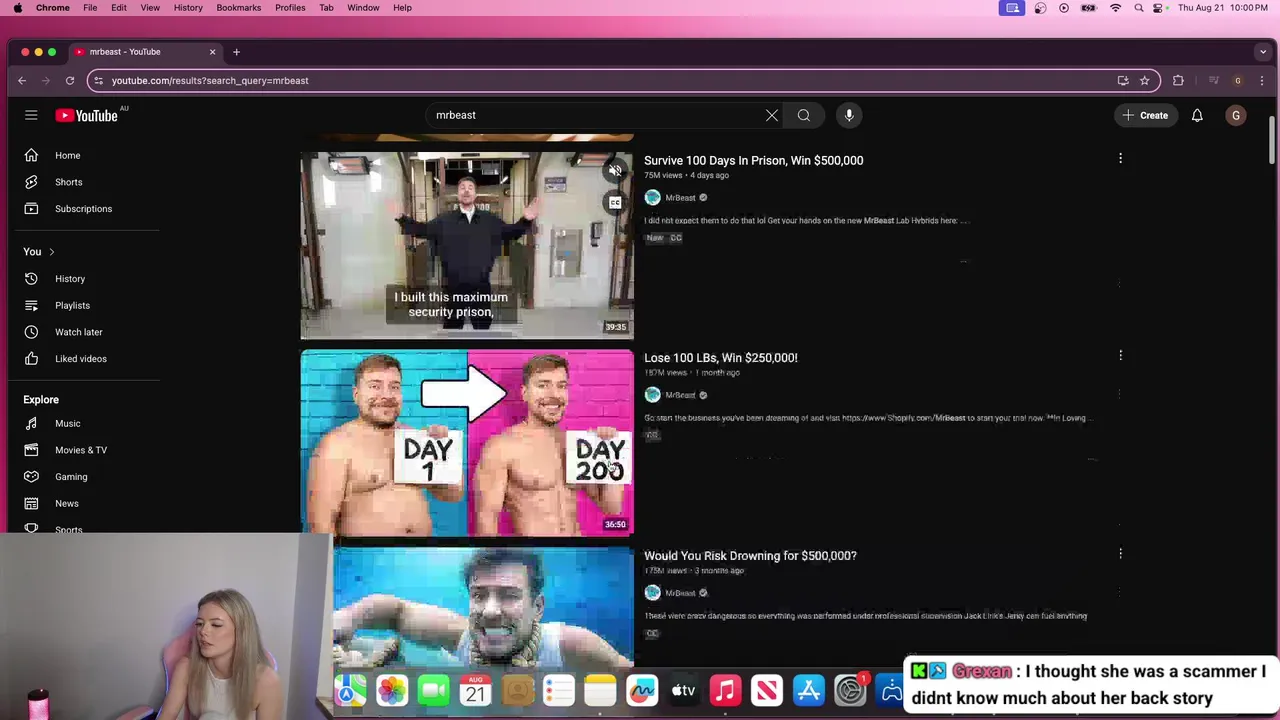Start voice search with microphone icon
Screen dimensions: 1280x720
(x=849, y=115)
